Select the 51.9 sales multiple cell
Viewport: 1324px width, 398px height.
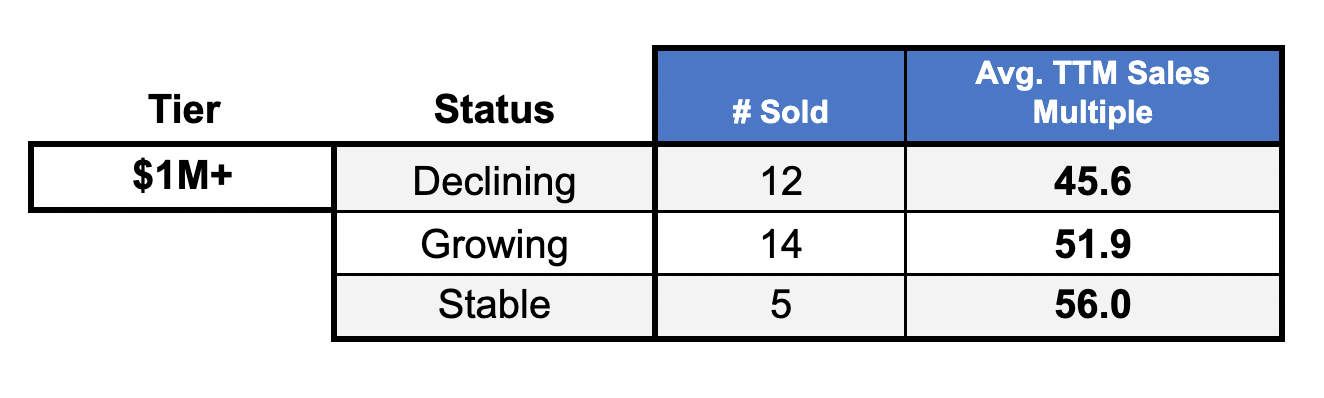(1093, 243)
